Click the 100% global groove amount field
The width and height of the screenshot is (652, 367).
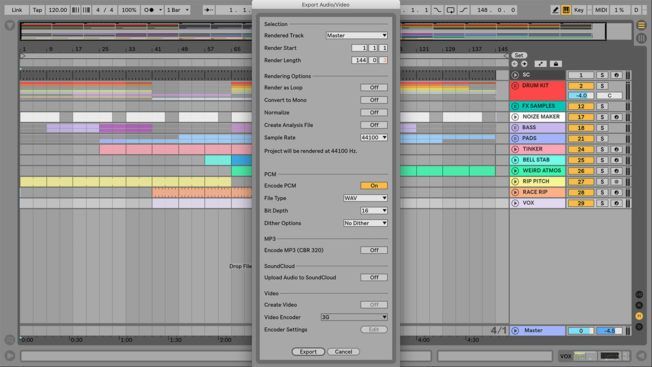click(x=128, y=10)
